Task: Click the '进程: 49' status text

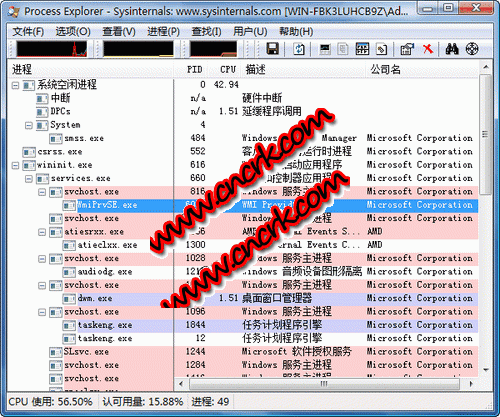Action: (210, 401)
